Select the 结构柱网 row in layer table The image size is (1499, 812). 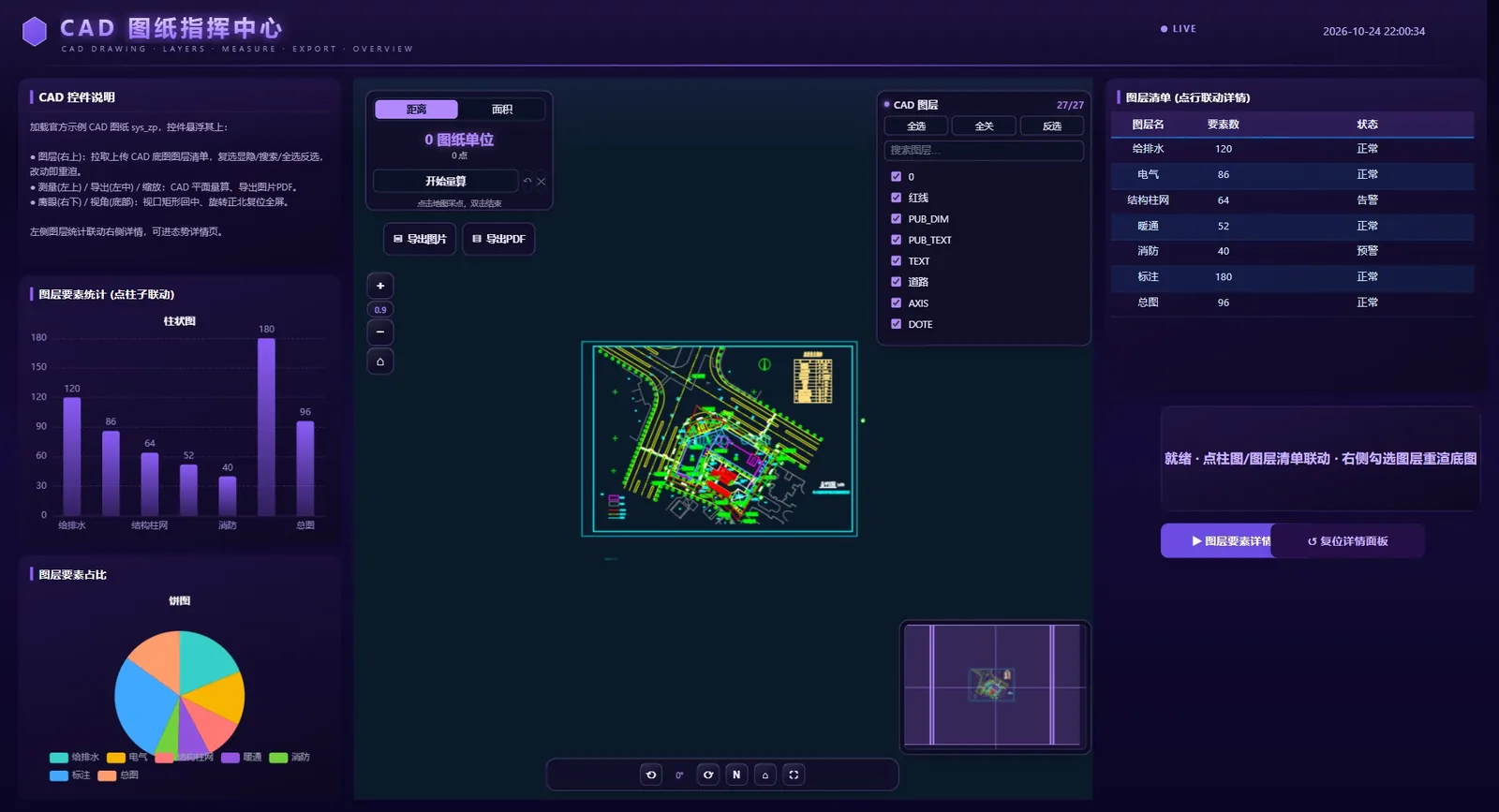tap(1292, 200)
